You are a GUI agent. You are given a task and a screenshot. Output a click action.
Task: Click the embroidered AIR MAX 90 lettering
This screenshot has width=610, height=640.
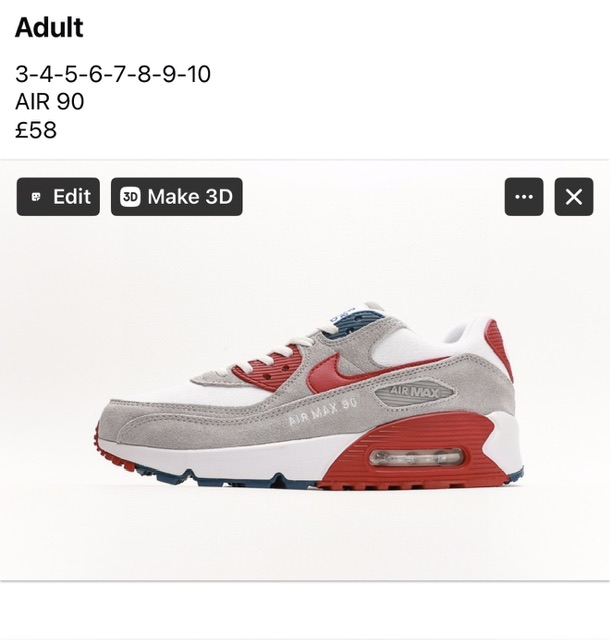tap(323, 411)
